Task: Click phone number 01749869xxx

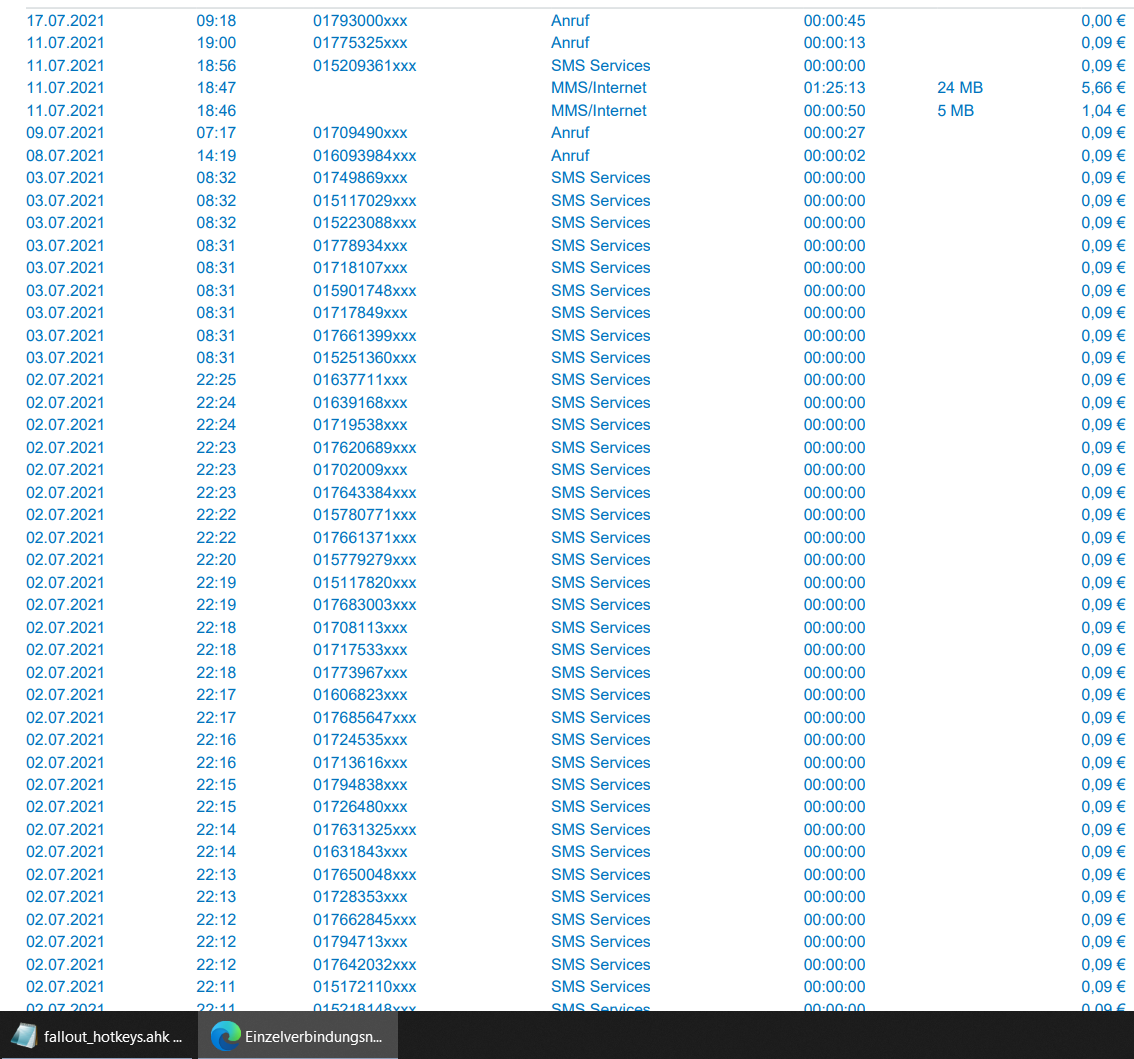Action: [360, 177]
